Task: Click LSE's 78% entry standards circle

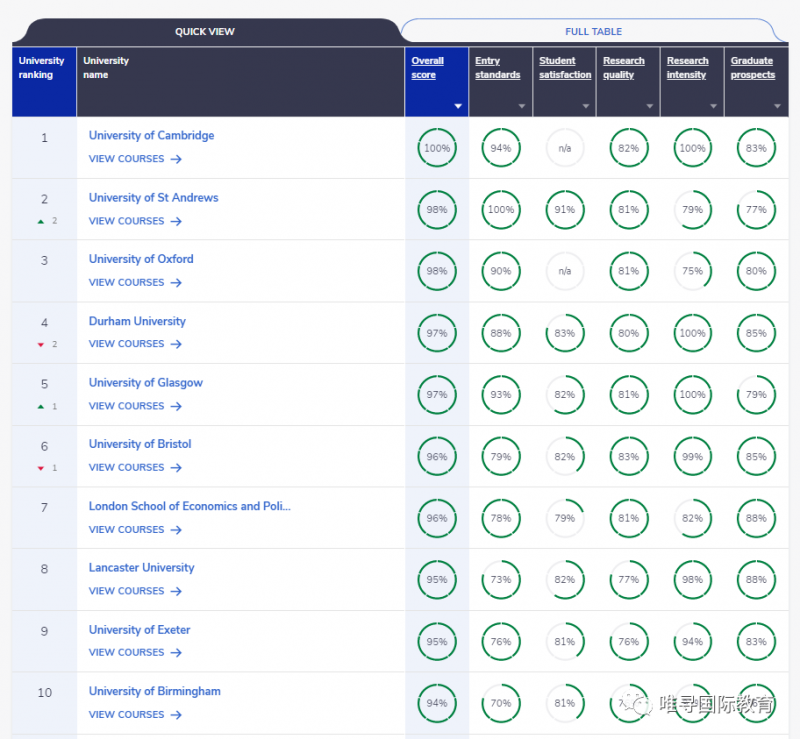Action: coord(501,518)
